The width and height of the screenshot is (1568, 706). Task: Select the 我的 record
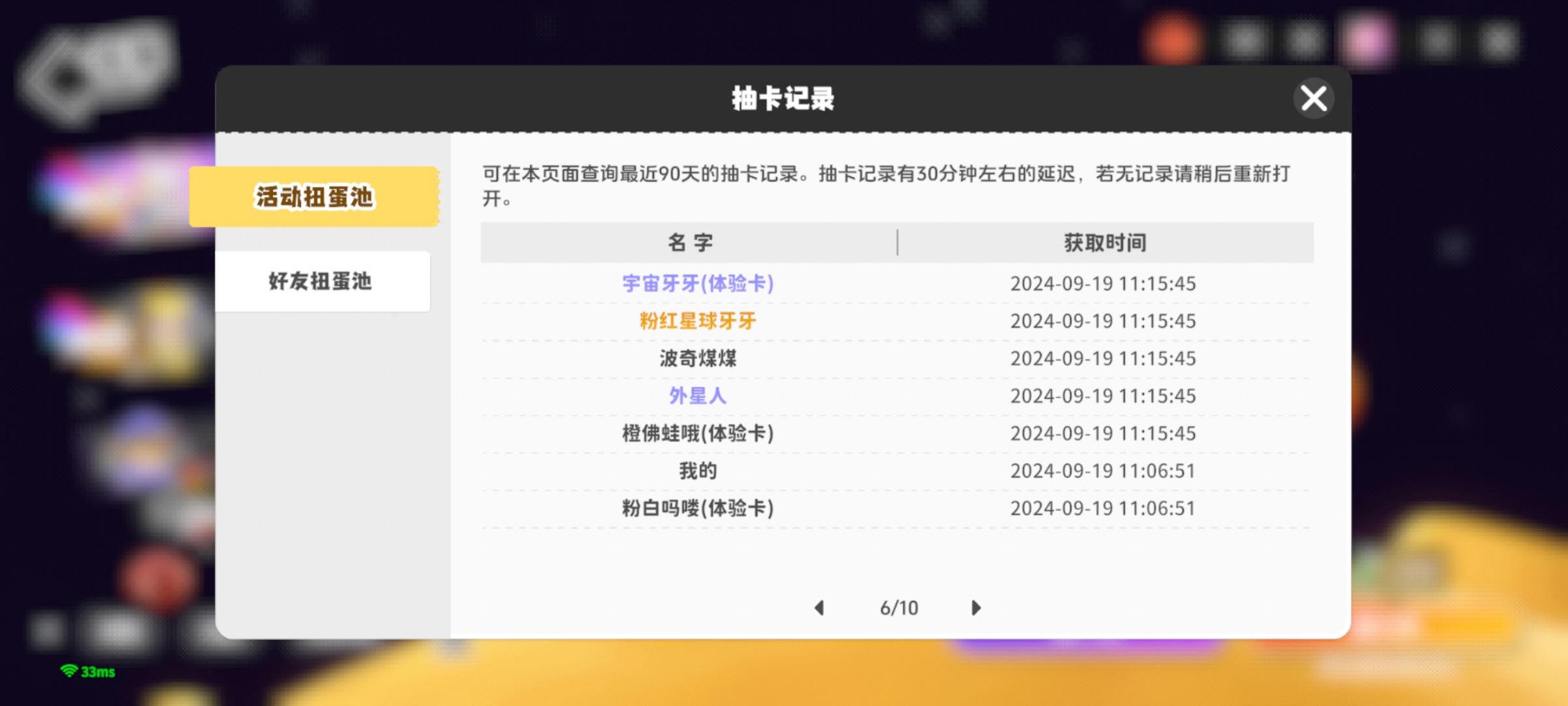(698, 471)
